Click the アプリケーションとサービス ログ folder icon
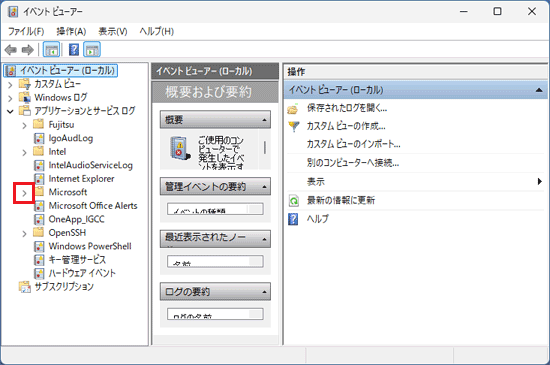The height and width of the screenshot is (365, 550). click(x=25, y=111)
